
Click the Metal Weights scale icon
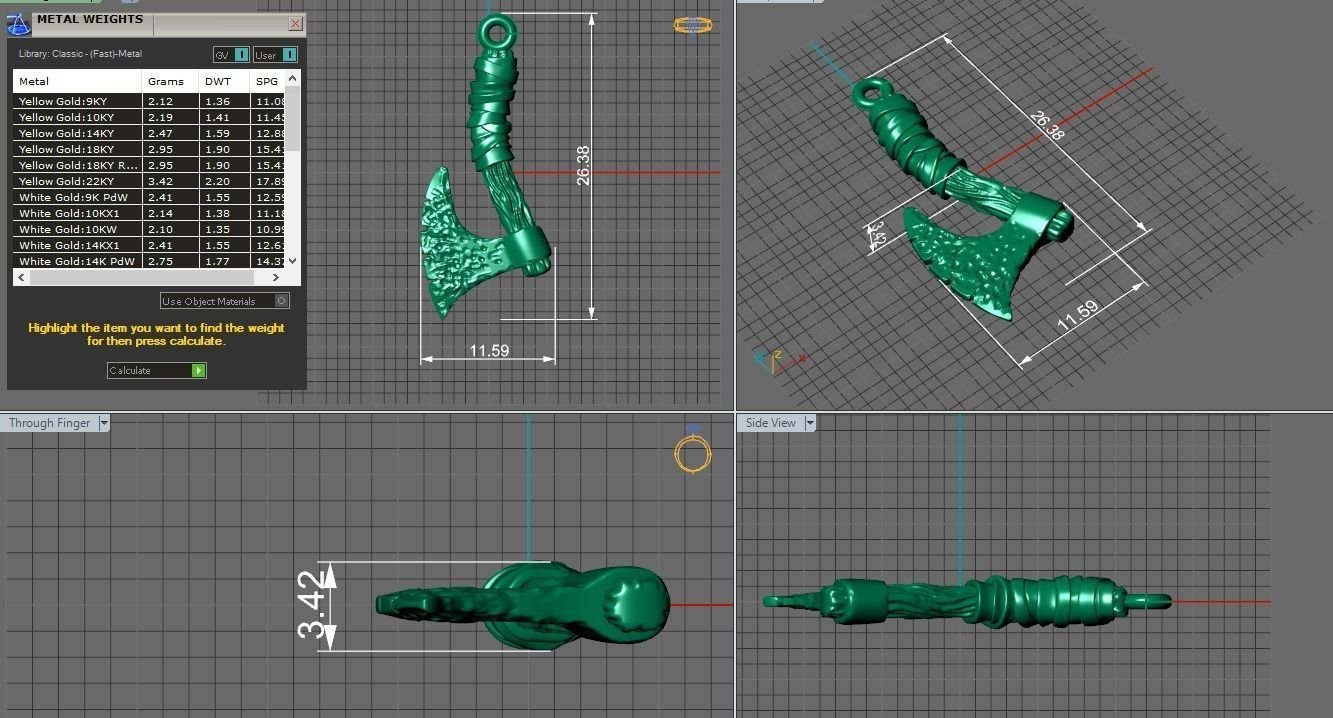(19, 23)
